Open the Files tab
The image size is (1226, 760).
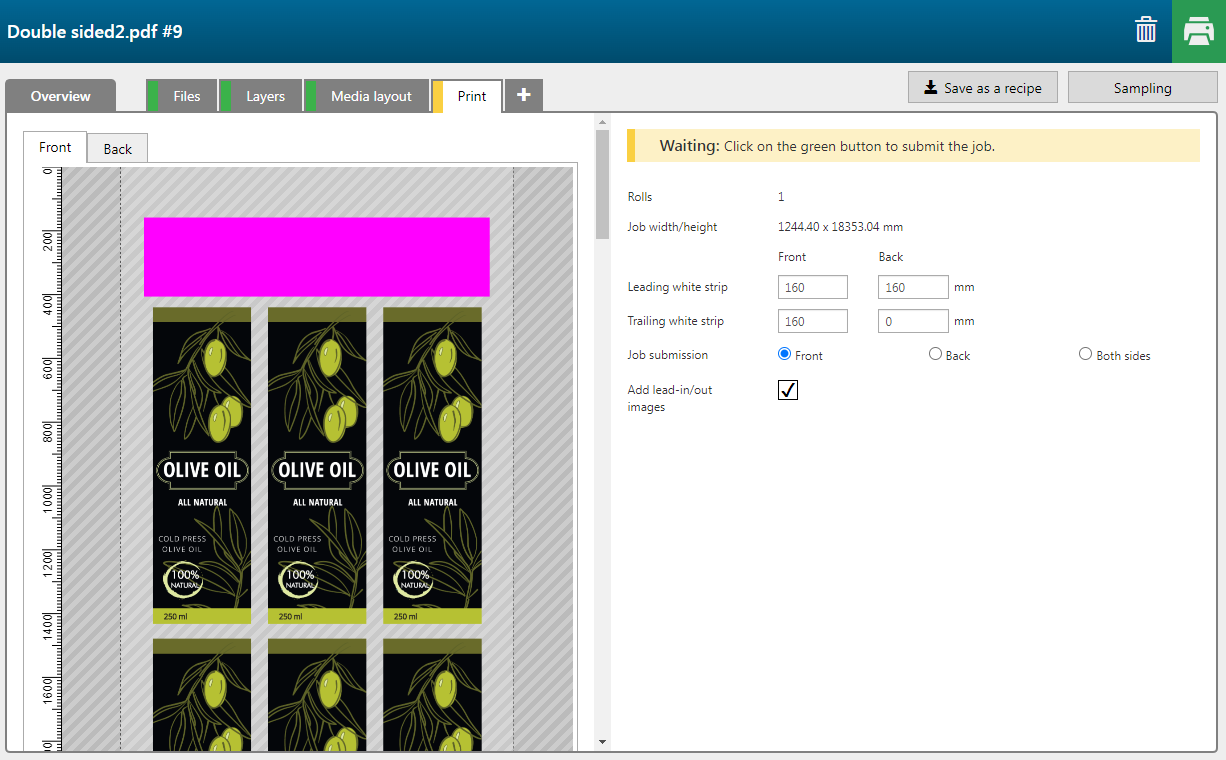[186, 97]
